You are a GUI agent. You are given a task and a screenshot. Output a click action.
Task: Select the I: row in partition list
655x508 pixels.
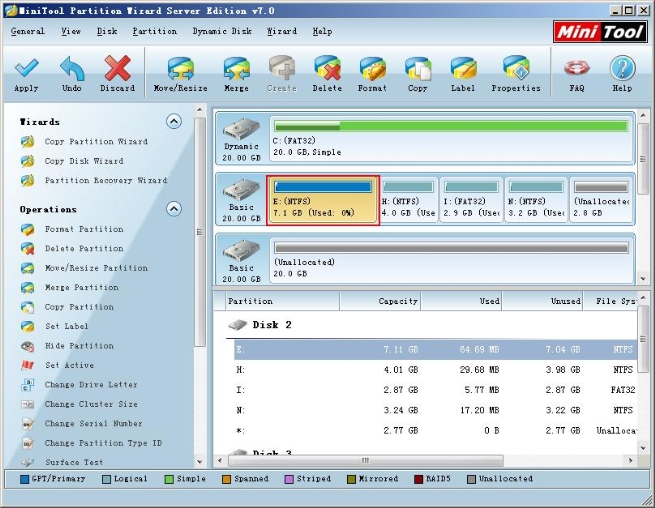coord(435,390)
